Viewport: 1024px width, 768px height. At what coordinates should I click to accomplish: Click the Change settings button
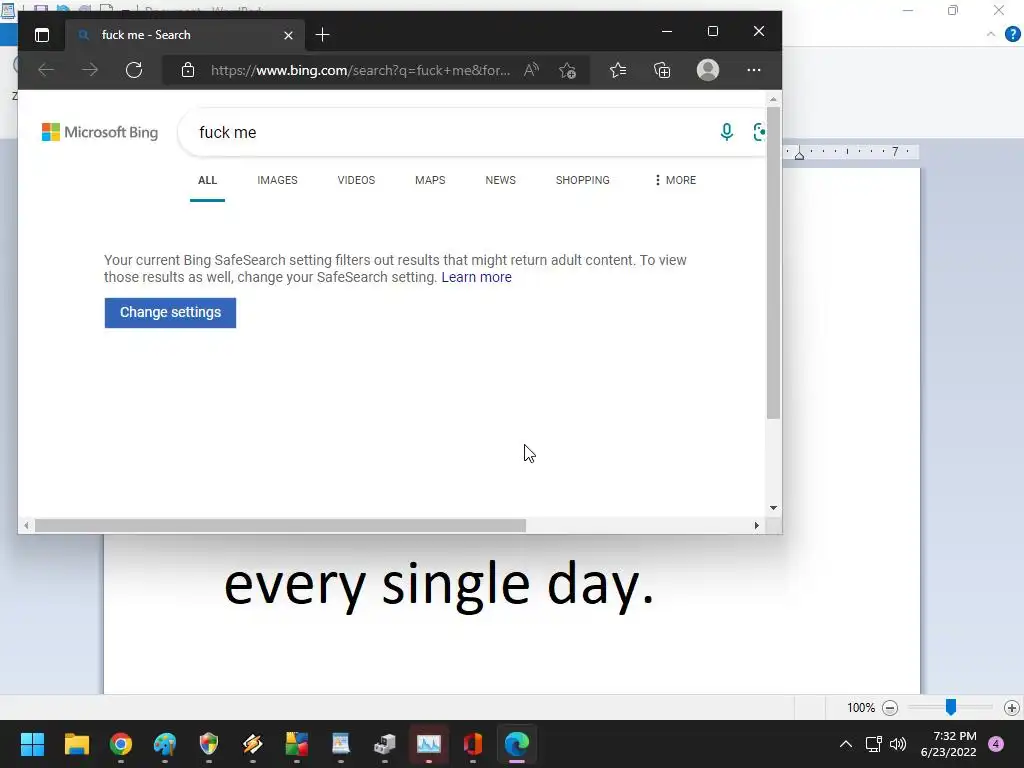point(170,313)
